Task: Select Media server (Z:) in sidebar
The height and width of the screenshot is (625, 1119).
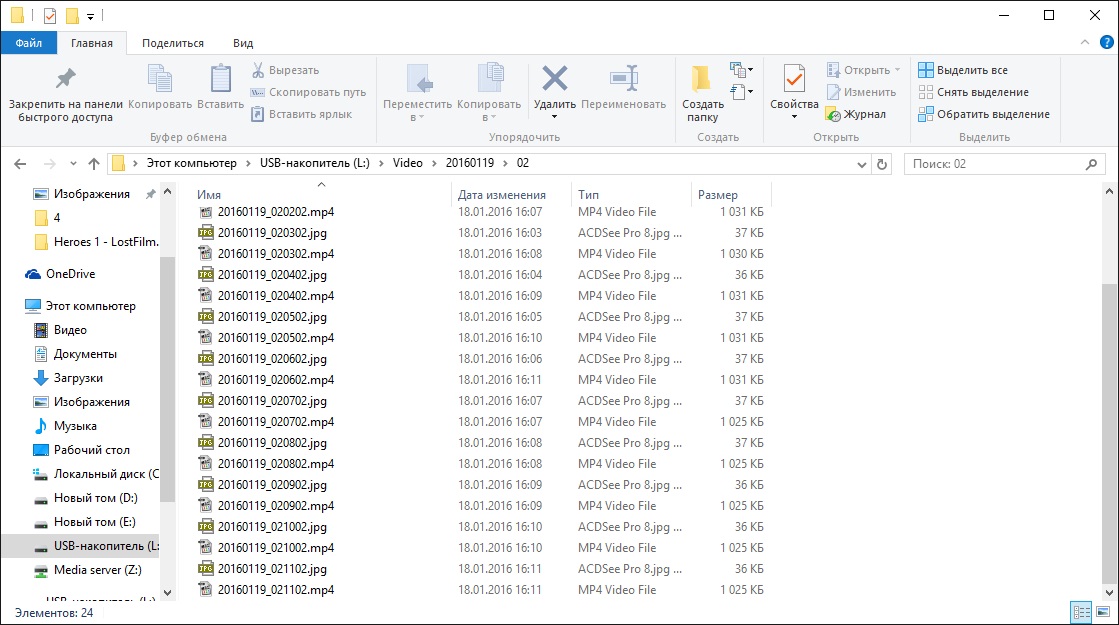Action: coord(97,570)
